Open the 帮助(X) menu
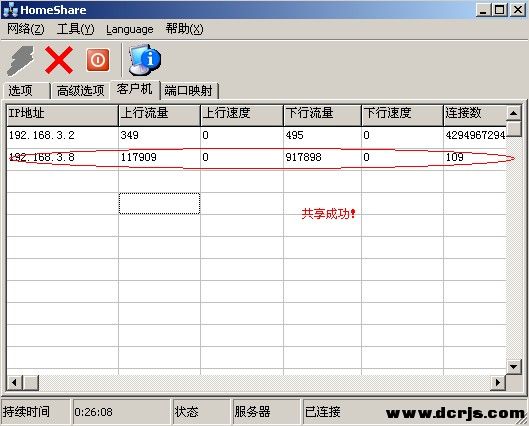Image resolution: width=529 pixels, height=426 pixels. [x=185, y=29]
